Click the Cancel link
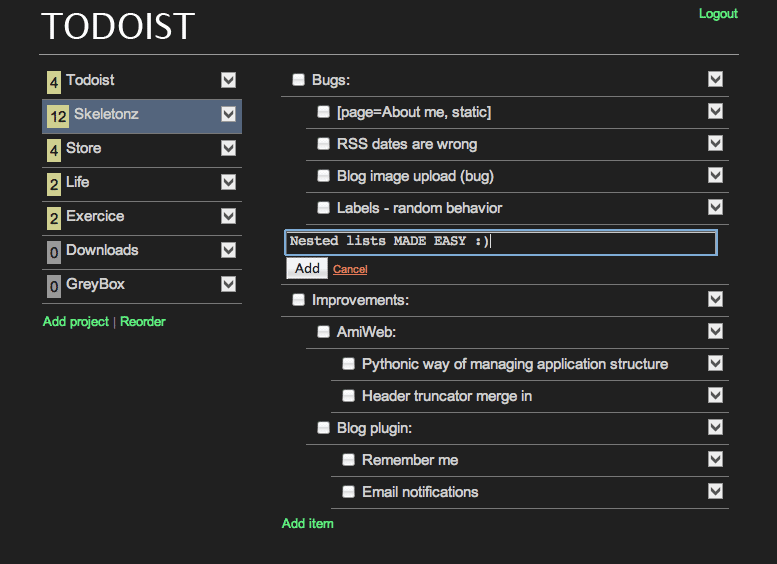 point(350,269)
